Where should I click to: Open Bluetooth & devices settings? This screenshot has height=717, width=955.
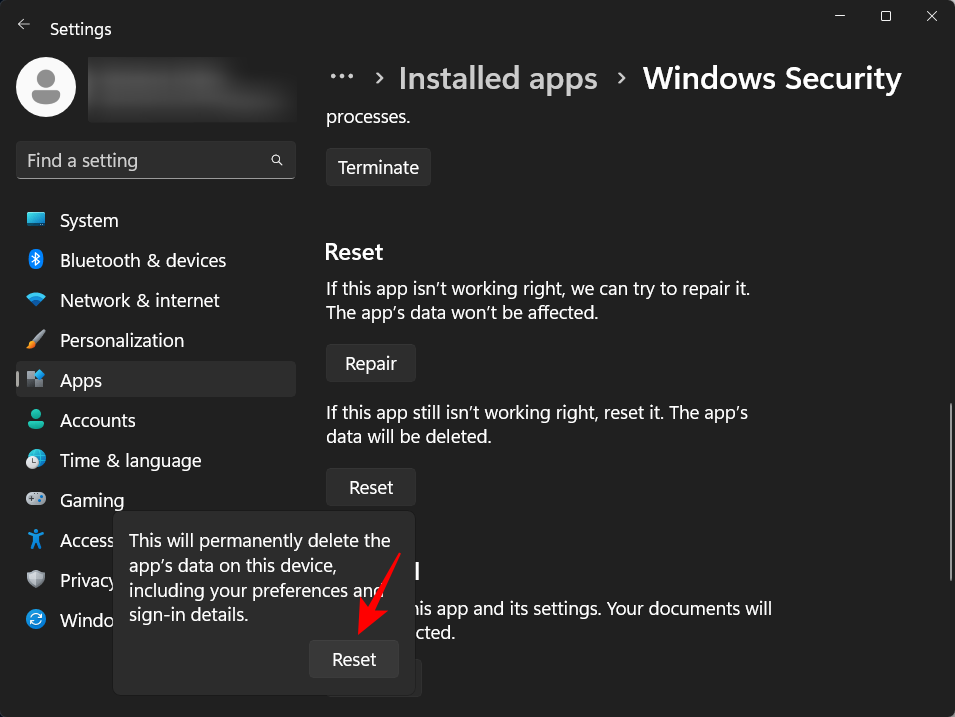[x=34, y=260]
